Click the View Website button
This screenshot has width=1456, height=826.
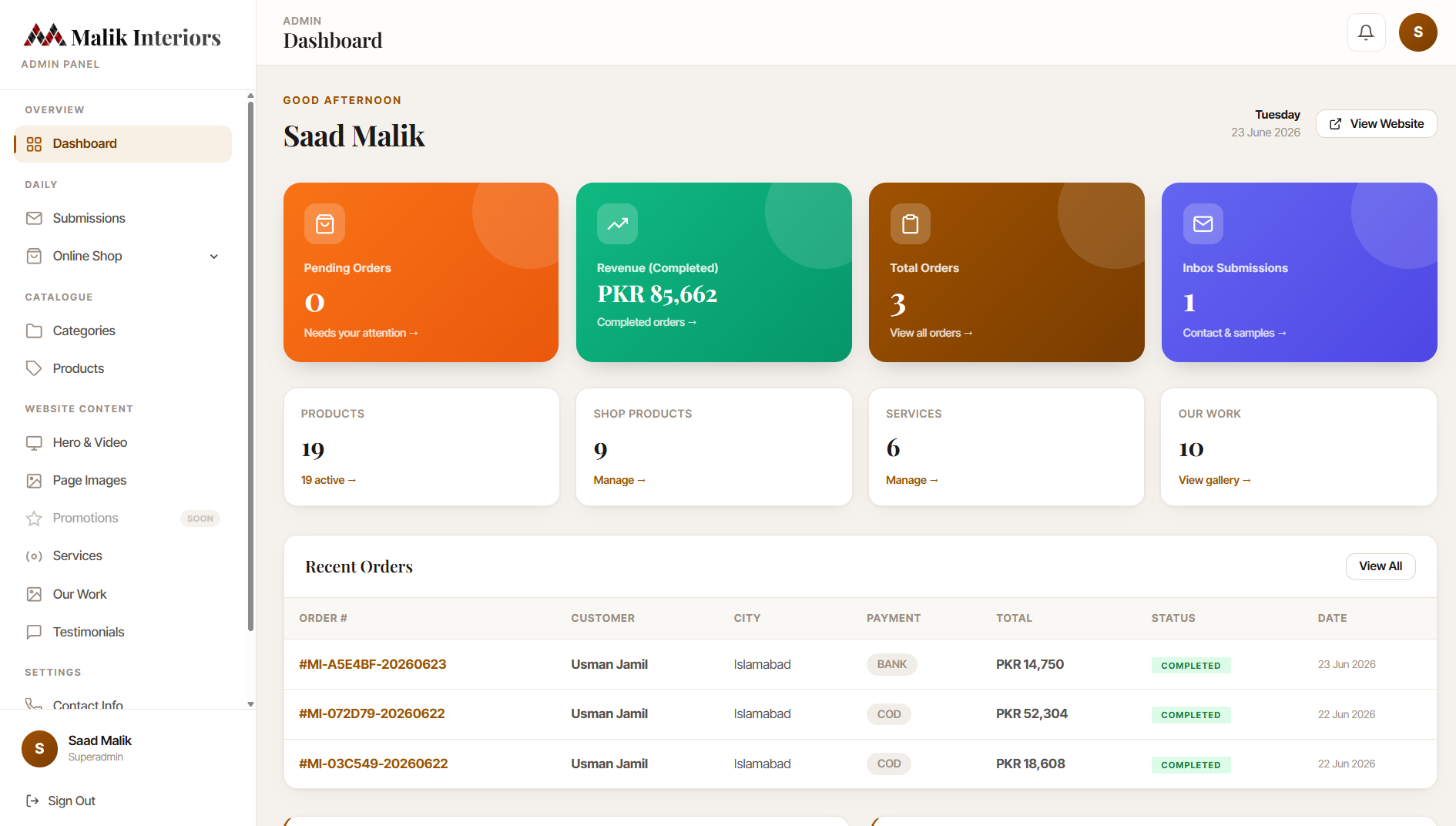pos(1376,124)
